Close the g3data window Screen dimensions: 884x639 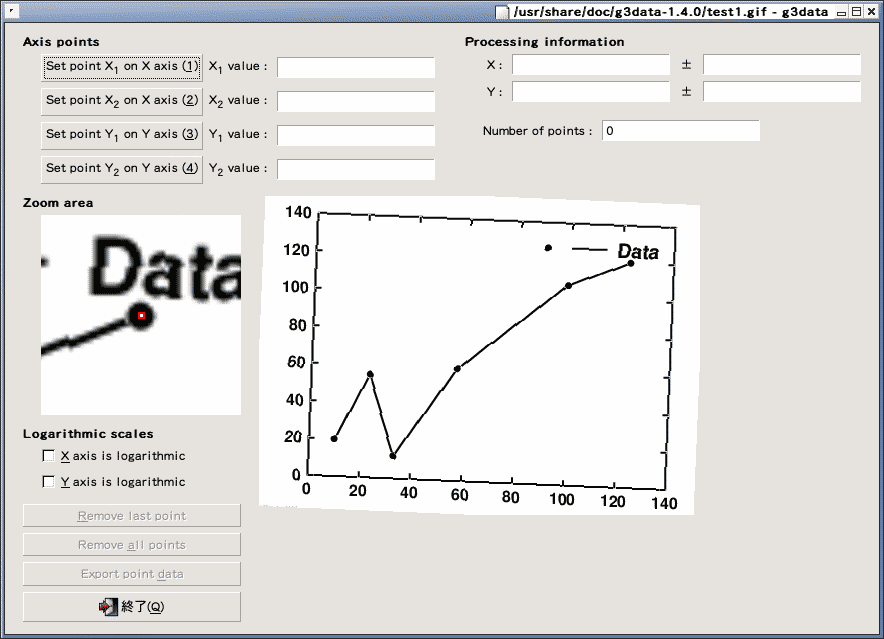871,11
